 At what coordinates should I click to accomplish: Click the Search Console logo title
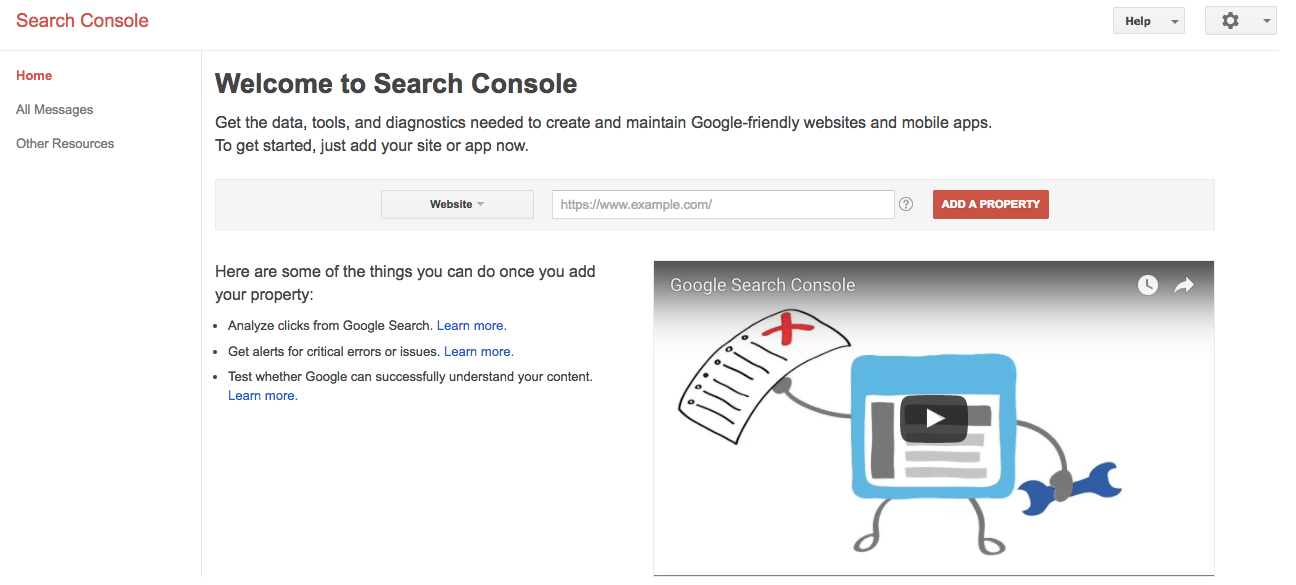click(x=82, y=20)
